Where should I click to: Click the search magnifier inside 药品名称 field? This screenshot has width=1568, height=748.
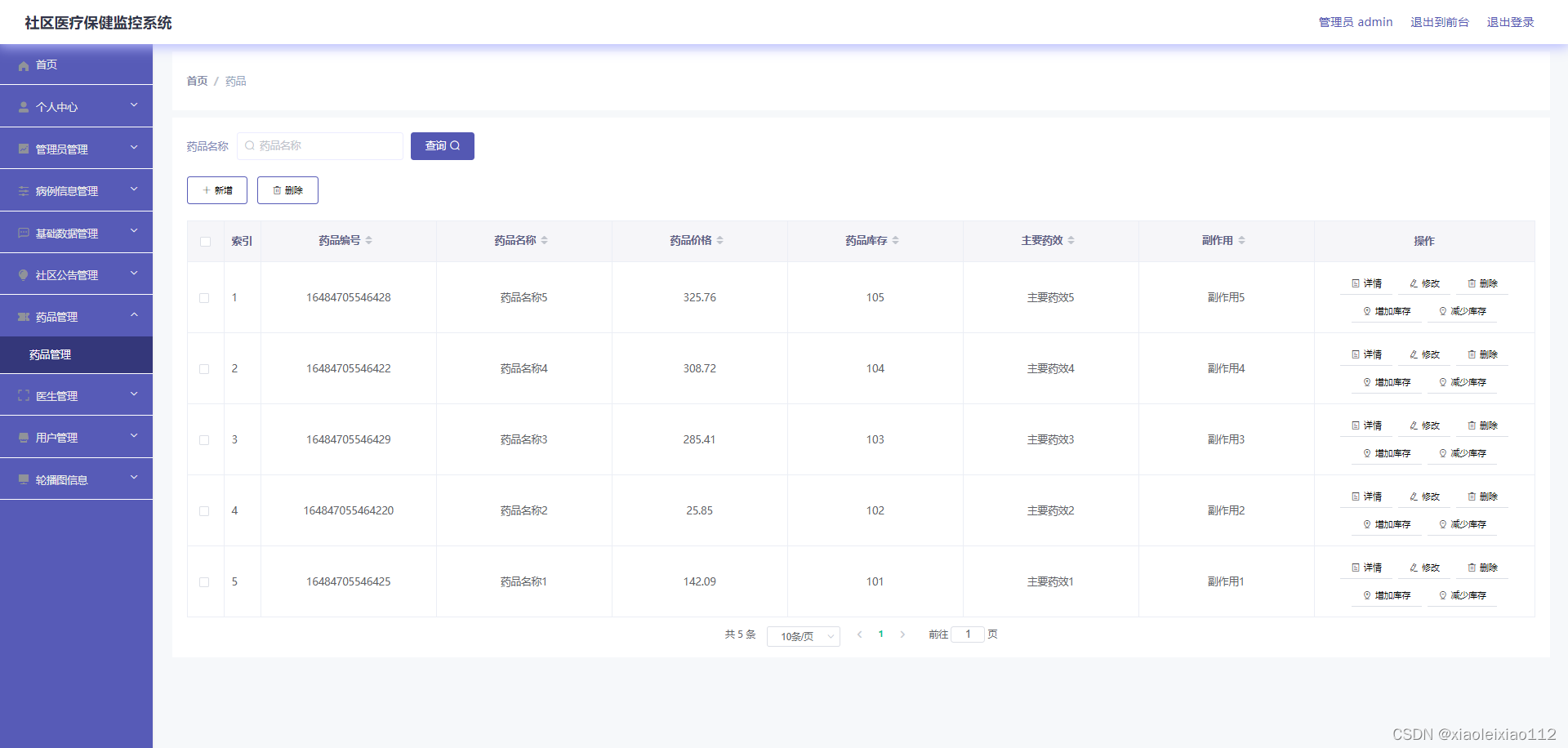click(250, 145)
